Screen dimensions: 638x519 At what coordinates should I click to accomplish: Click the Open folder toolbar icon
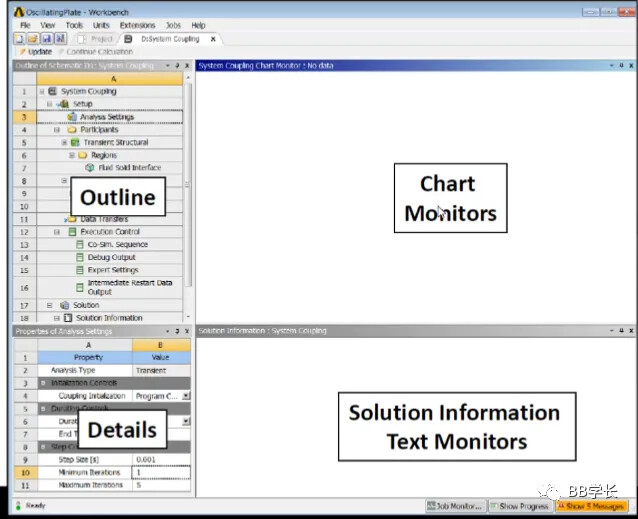(x=31, y=39)
